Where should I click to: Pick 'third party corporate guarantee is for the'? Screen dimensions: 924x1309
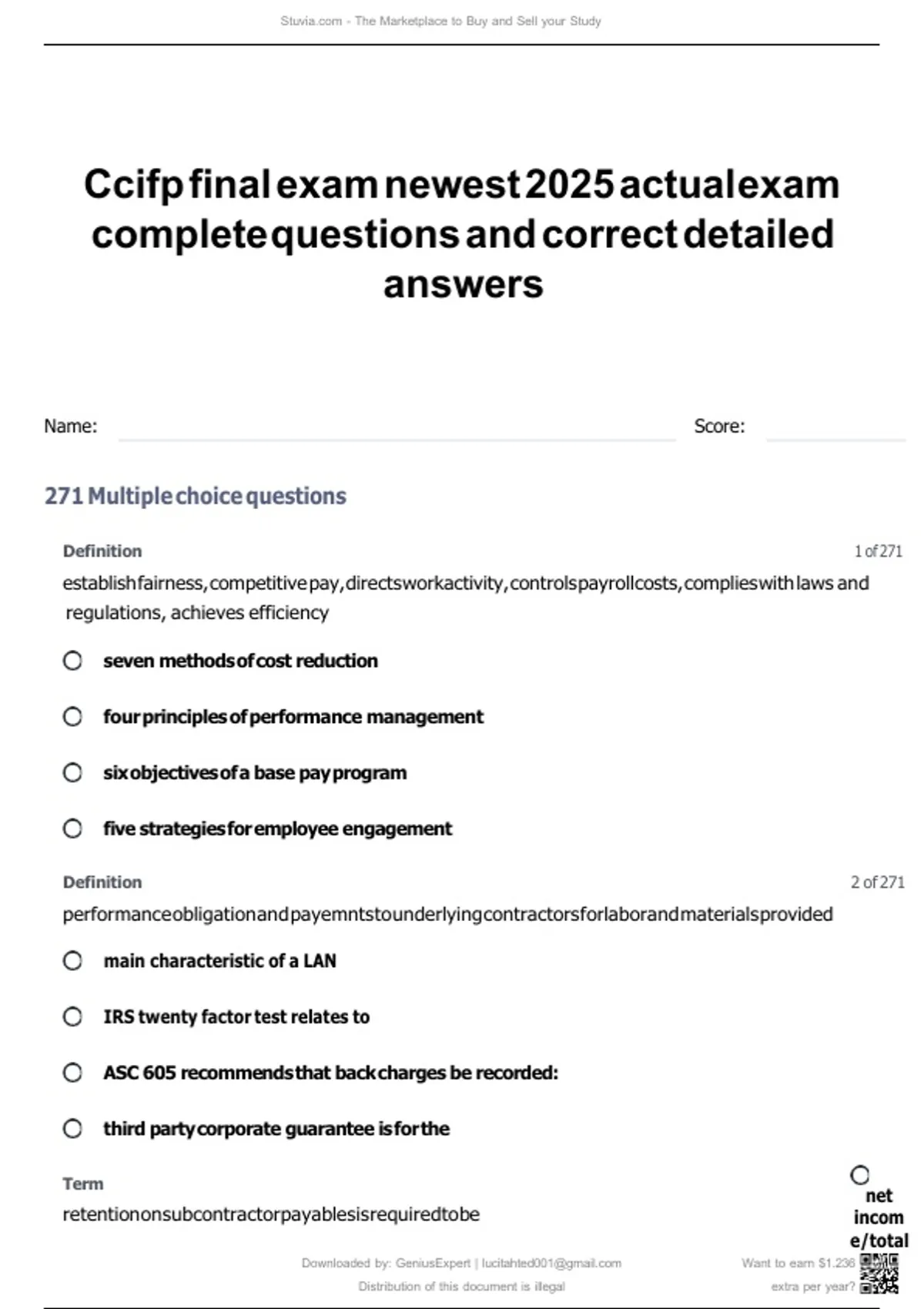tap(72, 1129)
